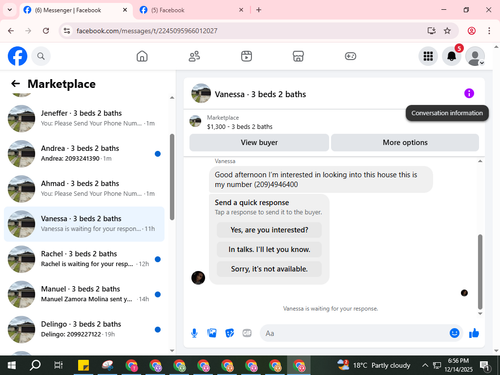Open the notifications bell
The height and width of the screenshot is (375, 500).
(452, 56)
